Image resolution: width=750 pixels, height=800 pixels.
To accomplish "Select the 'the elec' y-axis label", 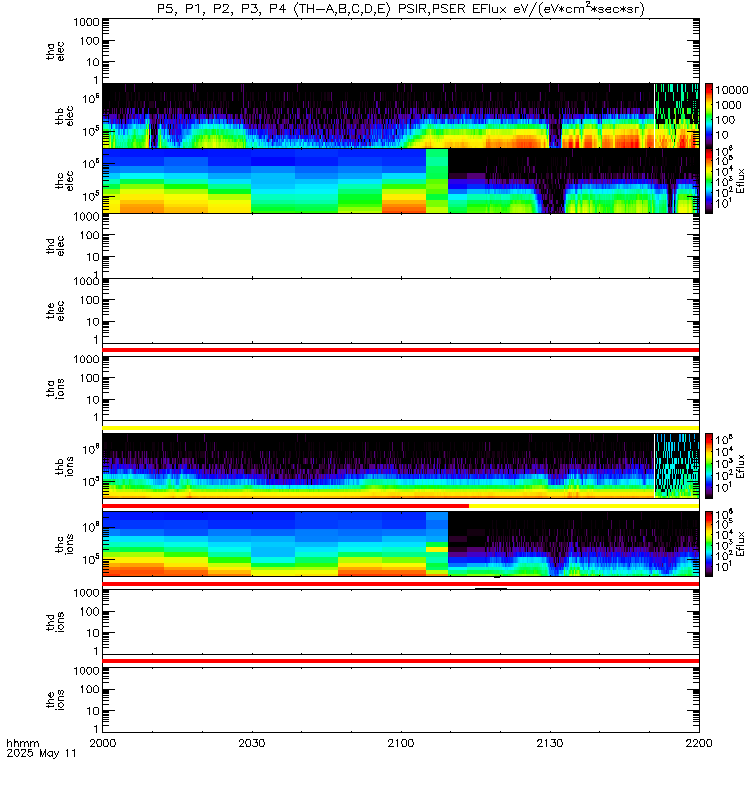I will [x=55, y=311].
